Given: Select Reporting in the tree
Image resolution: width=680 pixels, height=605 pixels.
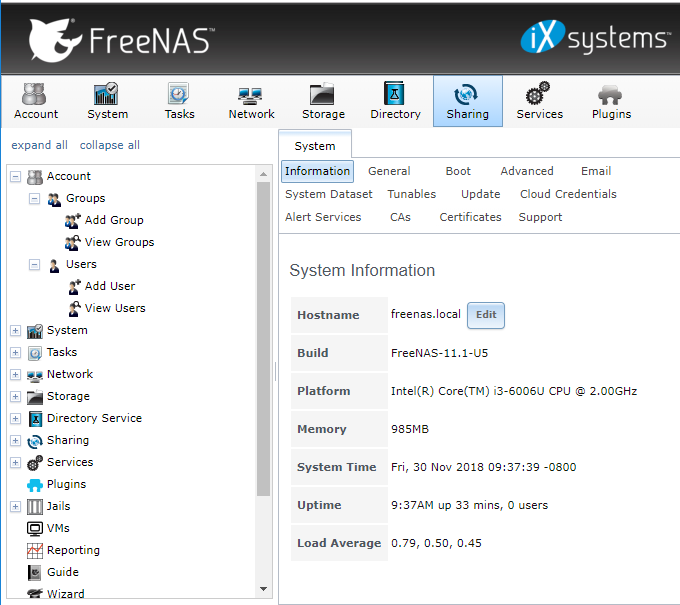Looking at the screenshot, I should 73,550.
